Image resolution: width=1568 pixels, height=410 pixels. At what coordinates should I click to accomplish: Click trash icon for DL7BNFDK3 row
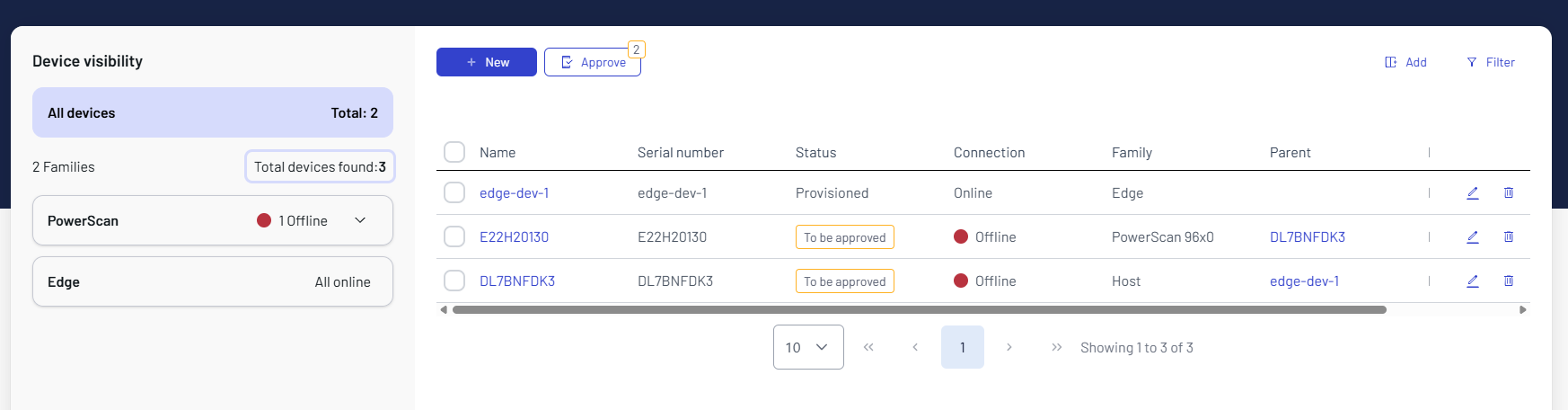click(x=1509, y=281)
